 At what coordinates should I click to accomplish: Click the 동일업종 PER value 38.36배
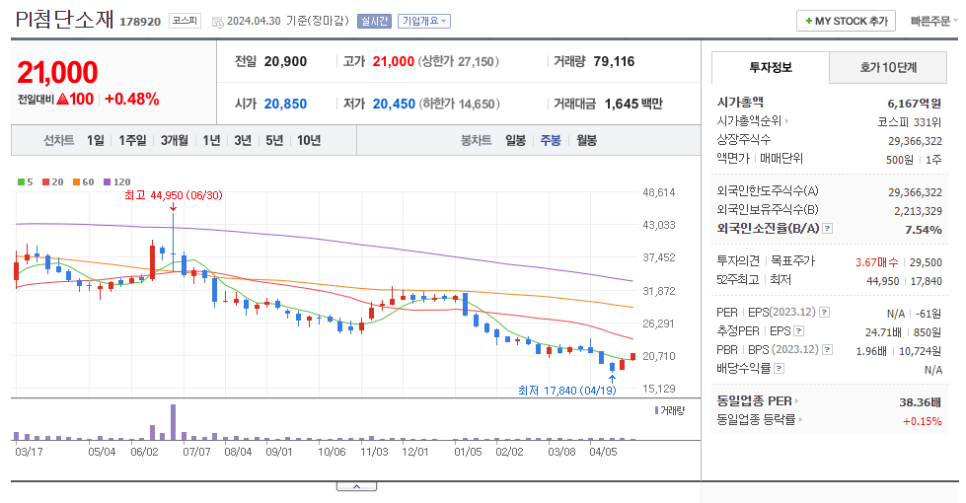(920, 403)
